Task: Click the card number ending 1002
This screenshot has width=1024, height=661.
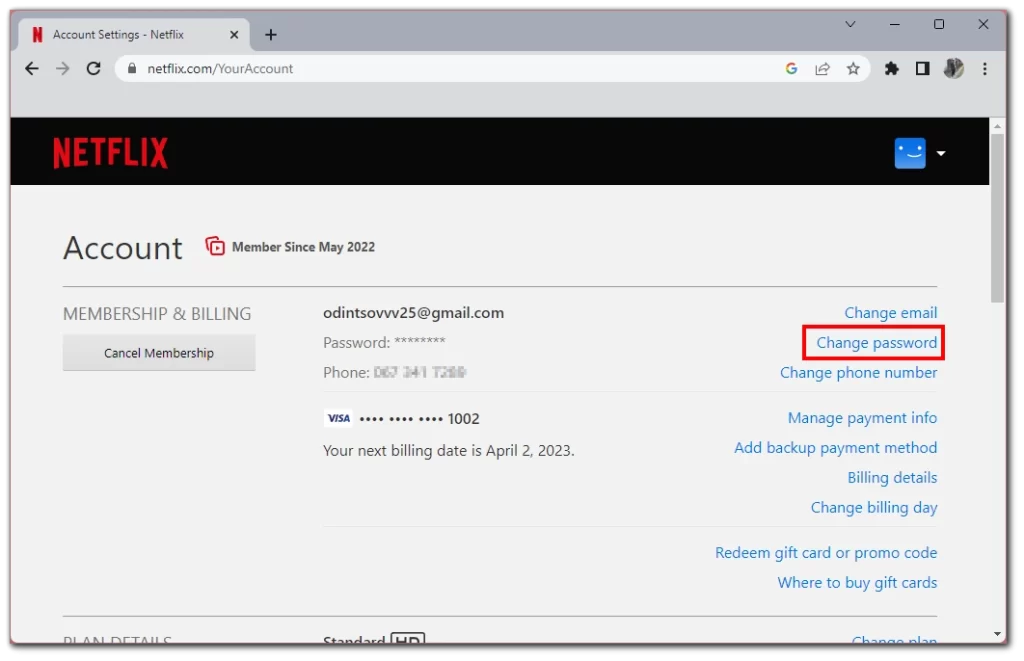Action: (419, 419)
